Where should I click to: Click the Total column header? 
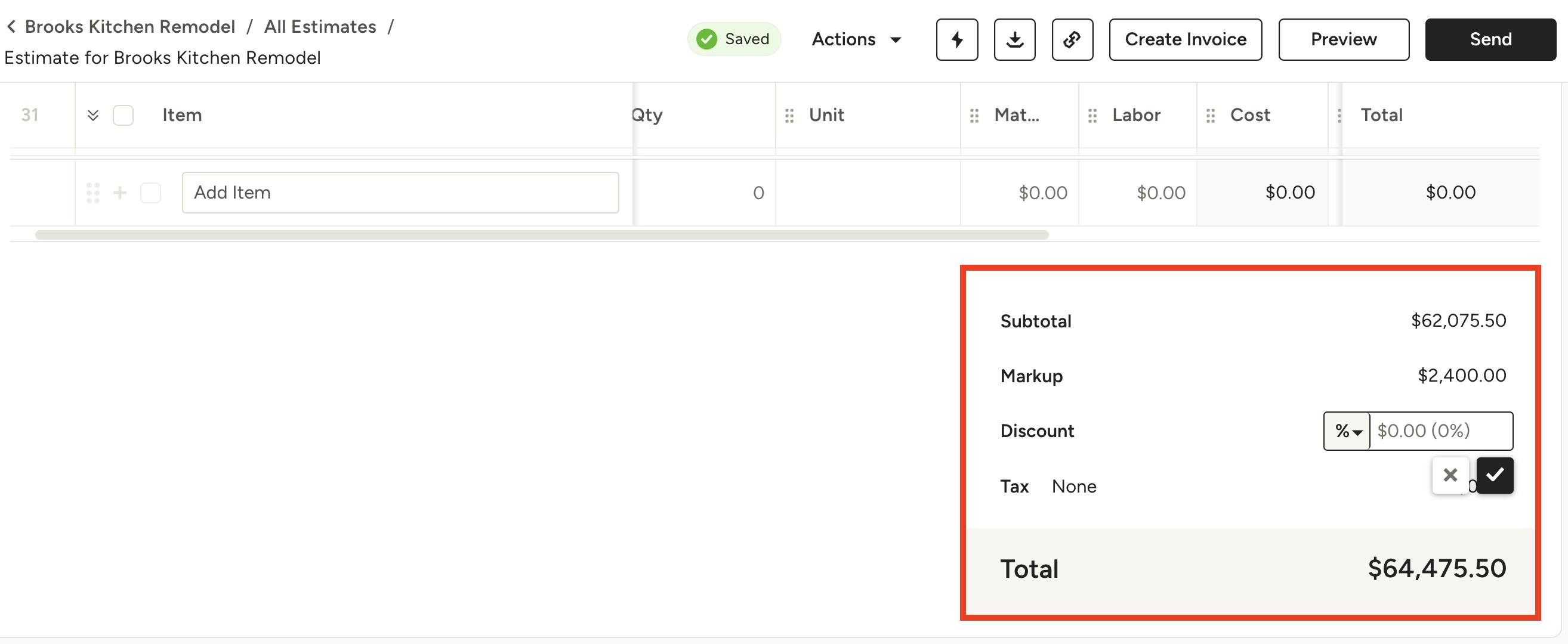tap(1381, 115)
